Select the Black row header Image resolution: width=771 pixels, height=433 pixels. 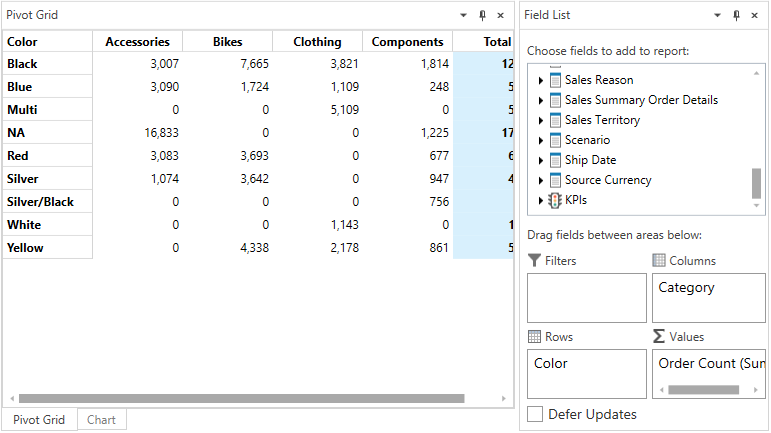pos(47,64)
